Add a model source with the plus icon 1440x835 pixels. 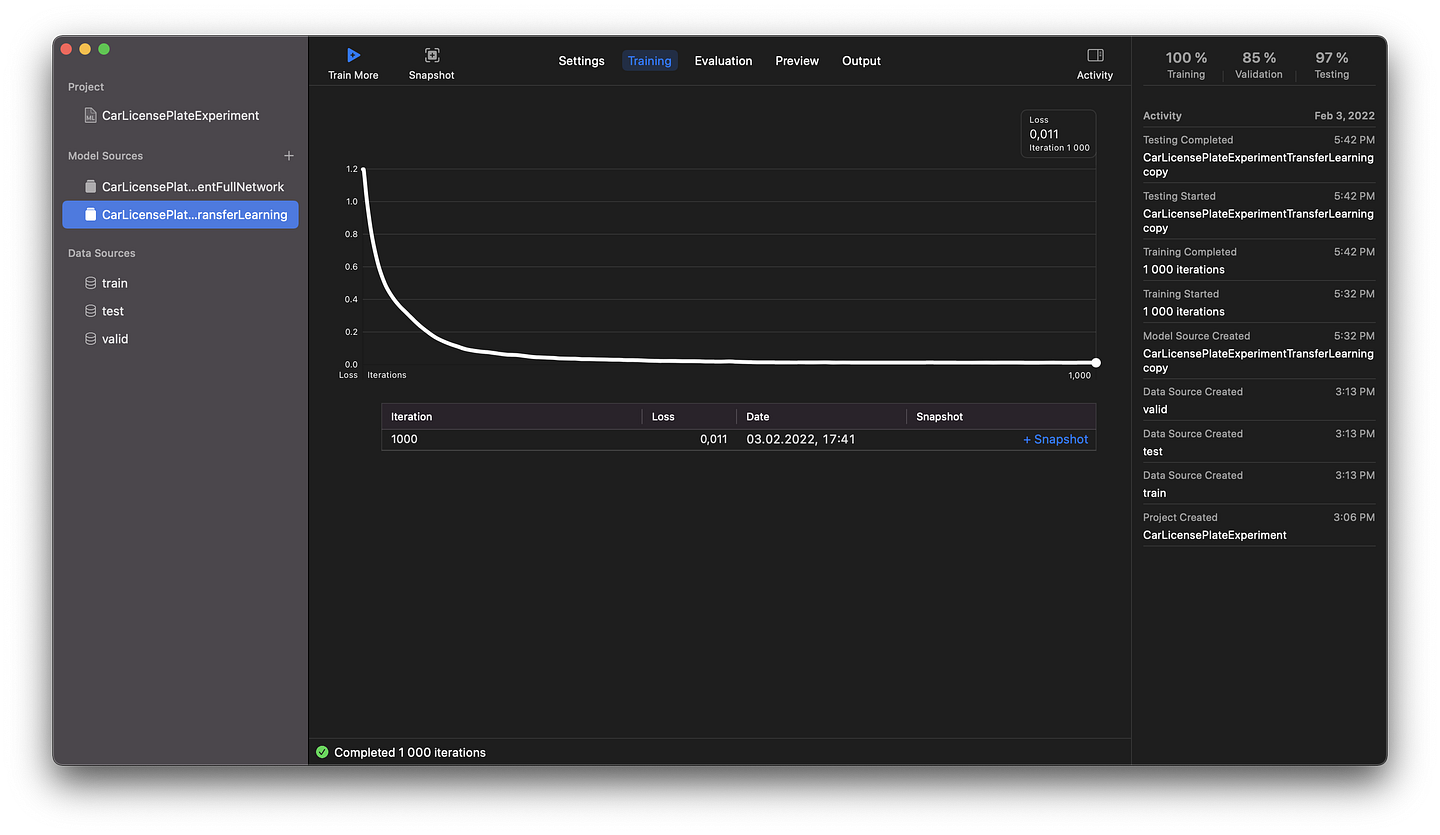click(x=289, y=156)
